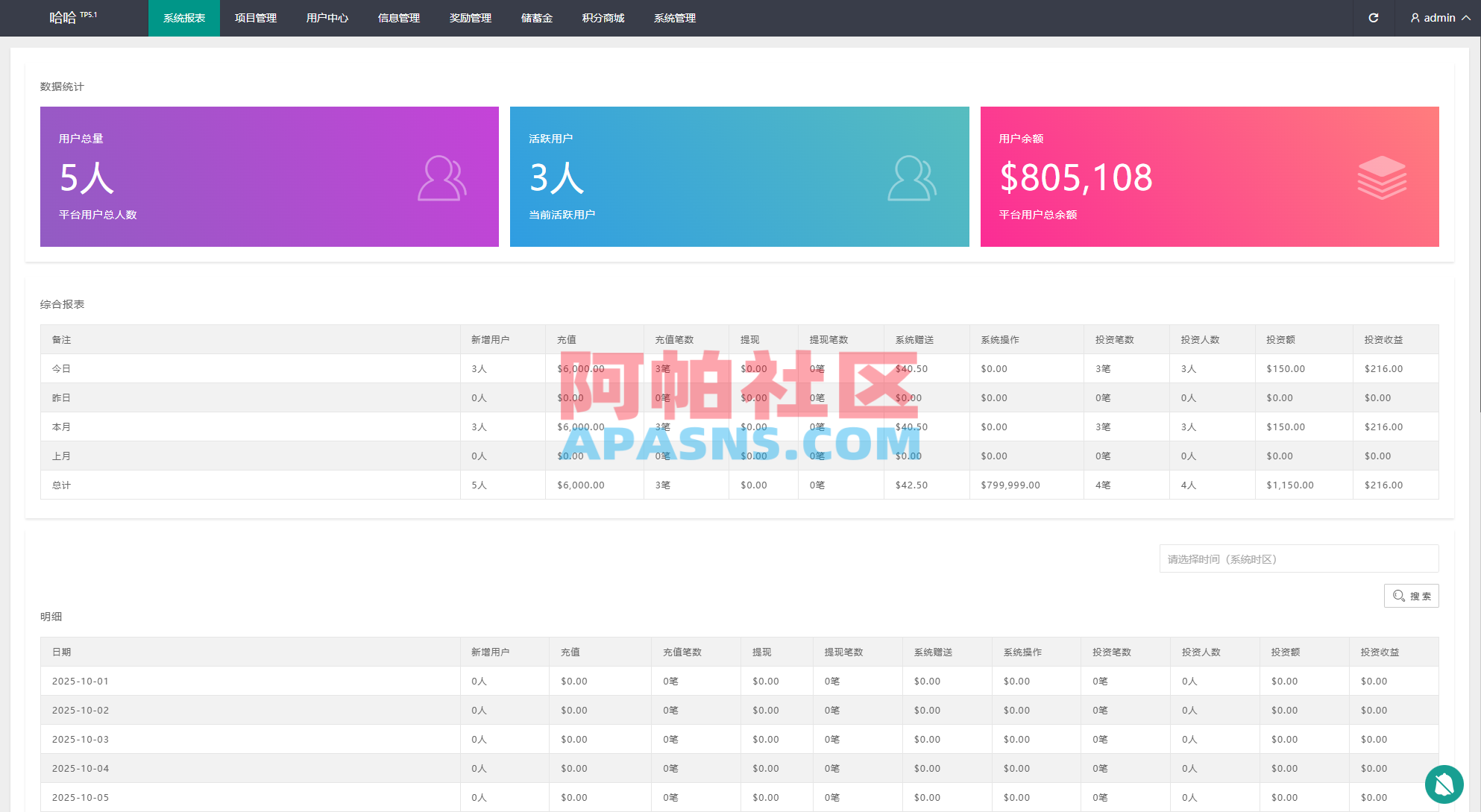Click the user icon on blue 活跃用户 card
The width and height of the screenshot is (1481, 812).
point(913,177)
